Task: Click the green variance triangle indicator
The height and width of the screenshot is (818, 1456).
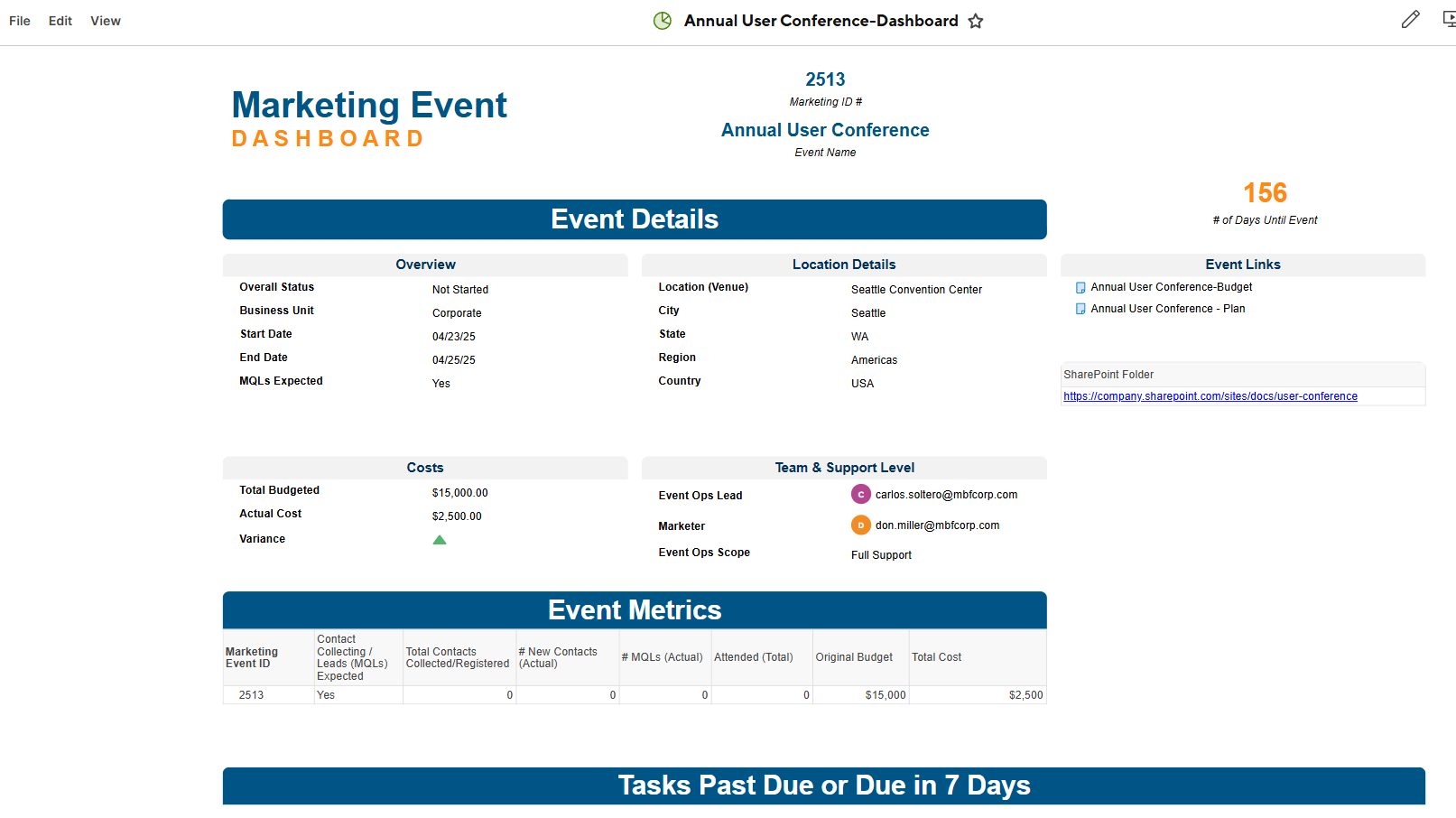Action: (440, 539)
